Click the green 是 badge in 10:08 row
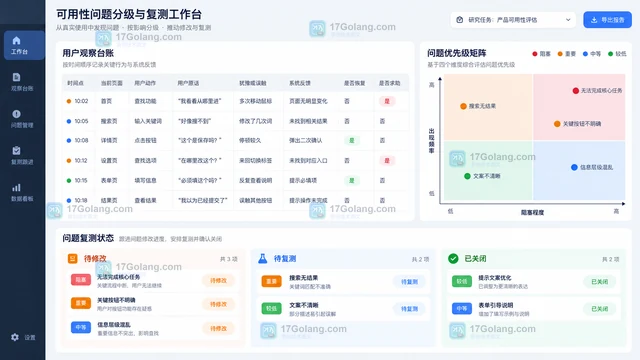Screen dimensions: 640x360 pos(351,140)
